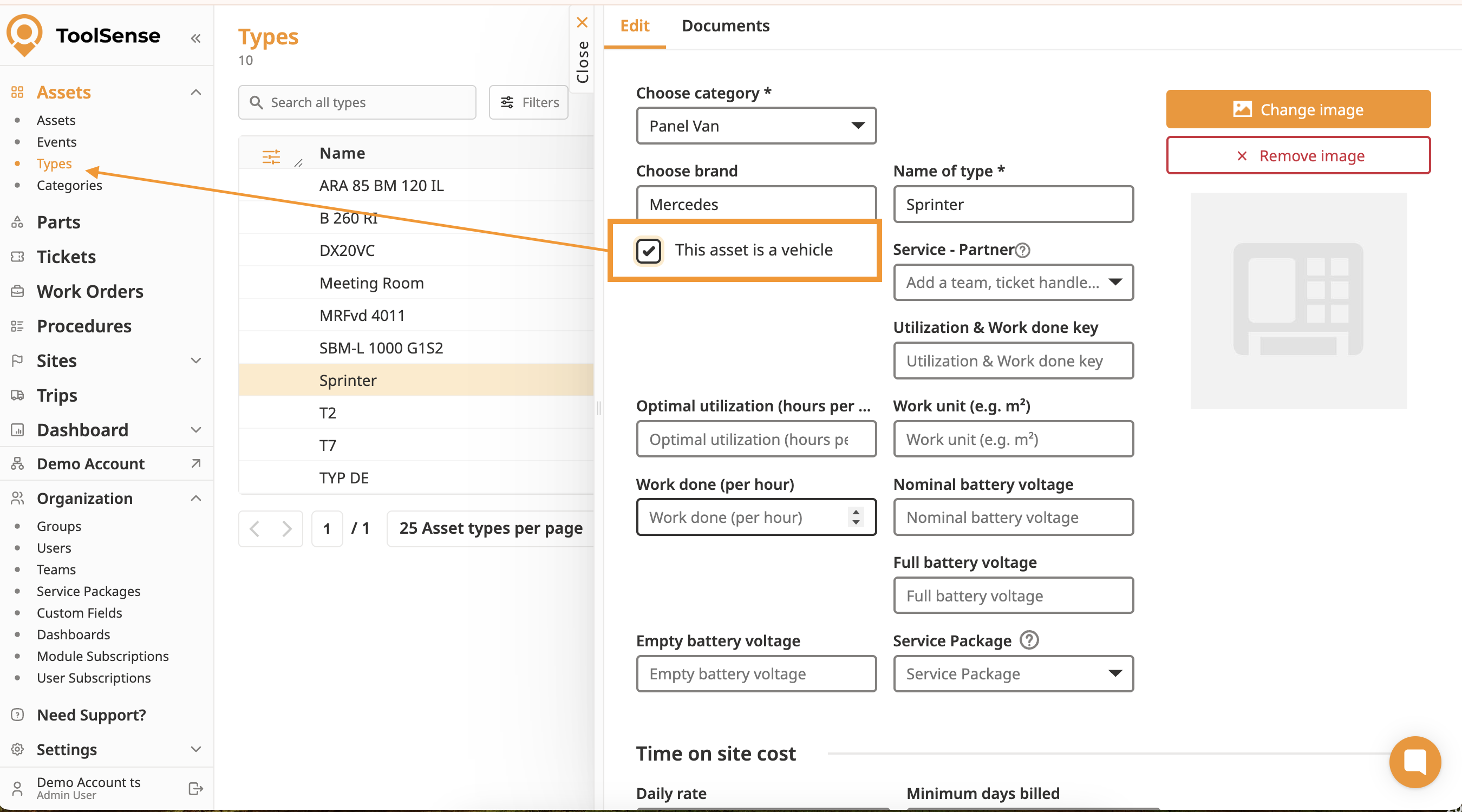Screen dimensions: 1462x812
Task: Collapse the Organization sidebar section
Action: 196,498
